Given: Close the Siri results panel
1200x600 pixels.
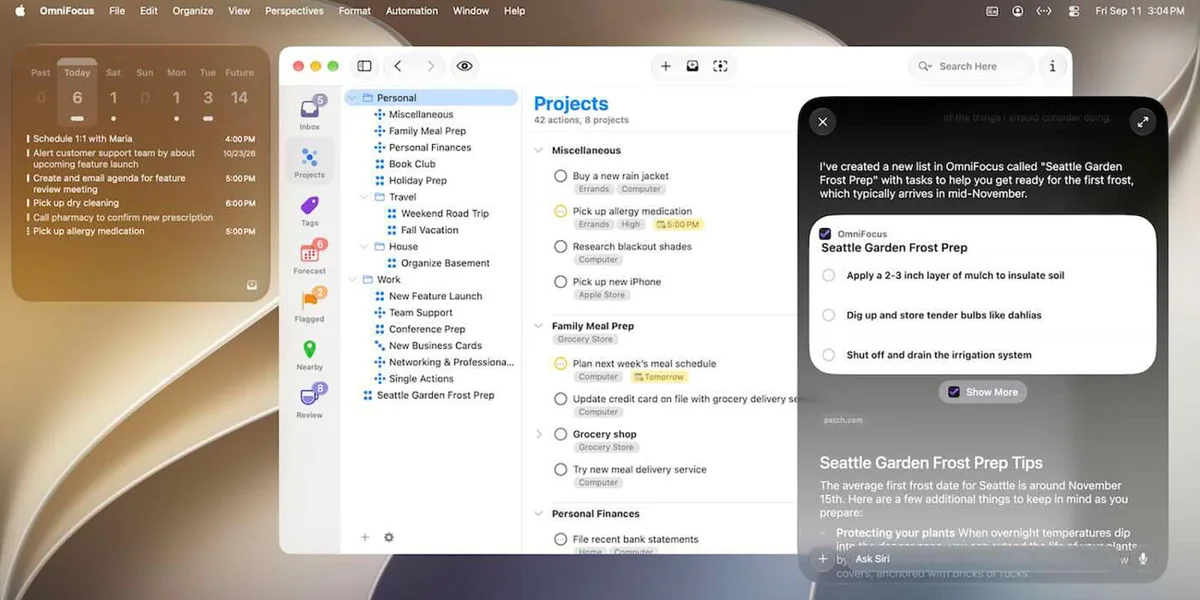Looking at the screenshot, I should [x=823, y=122].
